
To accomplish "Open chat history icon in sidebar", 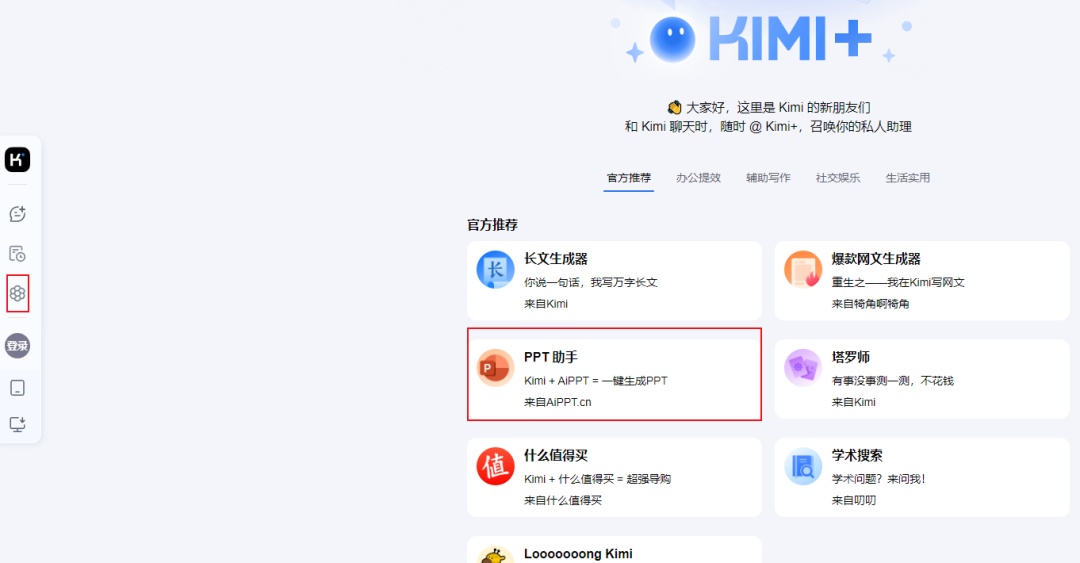I will [x=17, y=254].
